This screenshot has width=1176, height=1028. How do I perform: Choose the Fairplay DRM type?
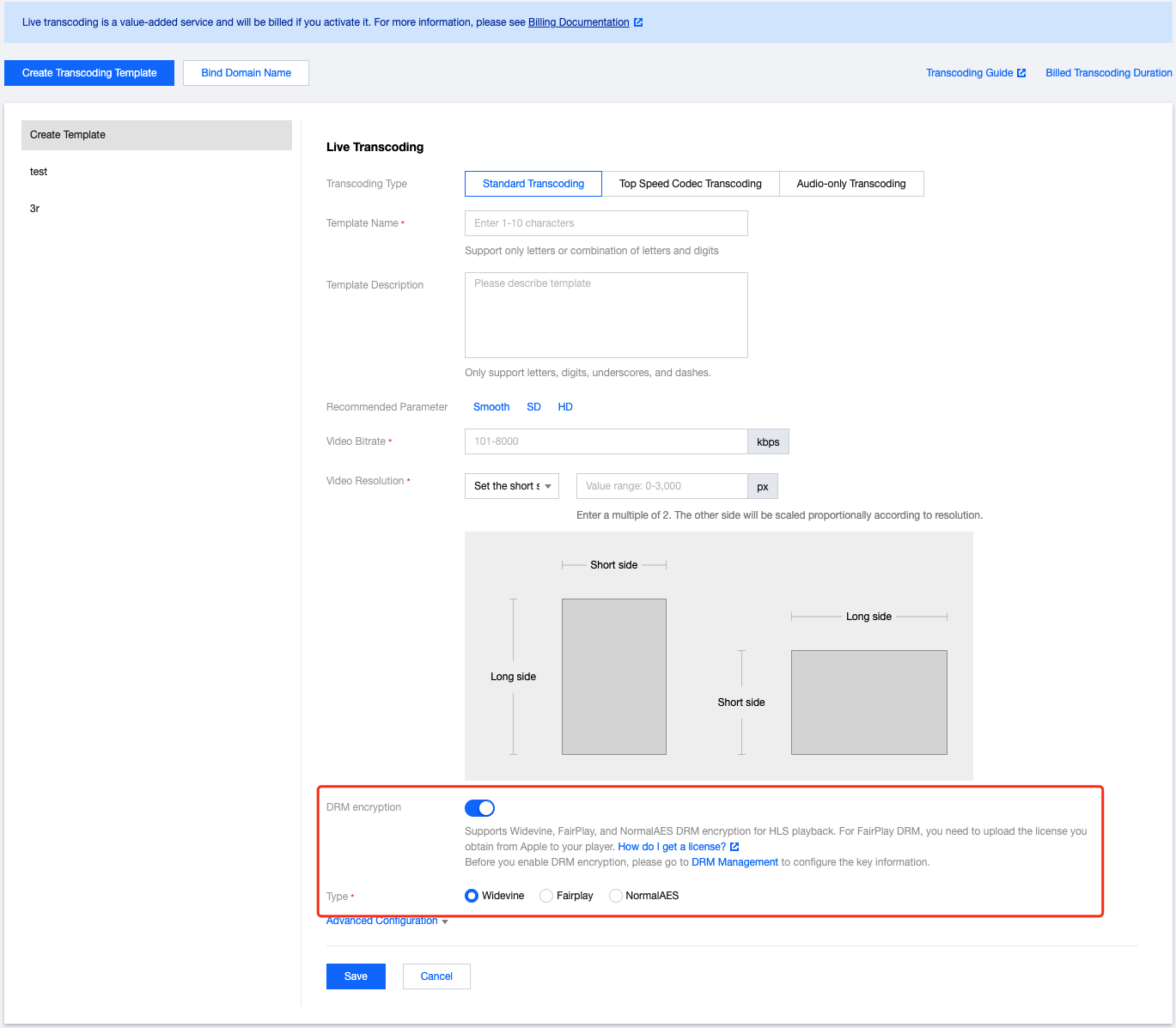546,896
